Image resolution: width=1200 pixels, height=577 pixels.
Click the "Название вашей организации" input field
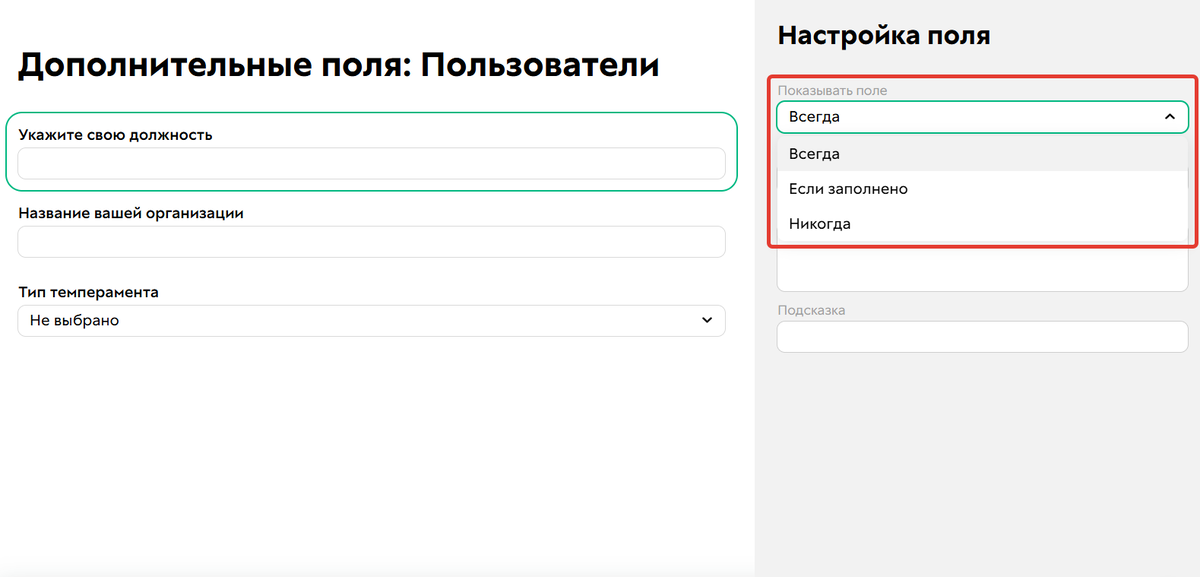click(x=370, y=241)
